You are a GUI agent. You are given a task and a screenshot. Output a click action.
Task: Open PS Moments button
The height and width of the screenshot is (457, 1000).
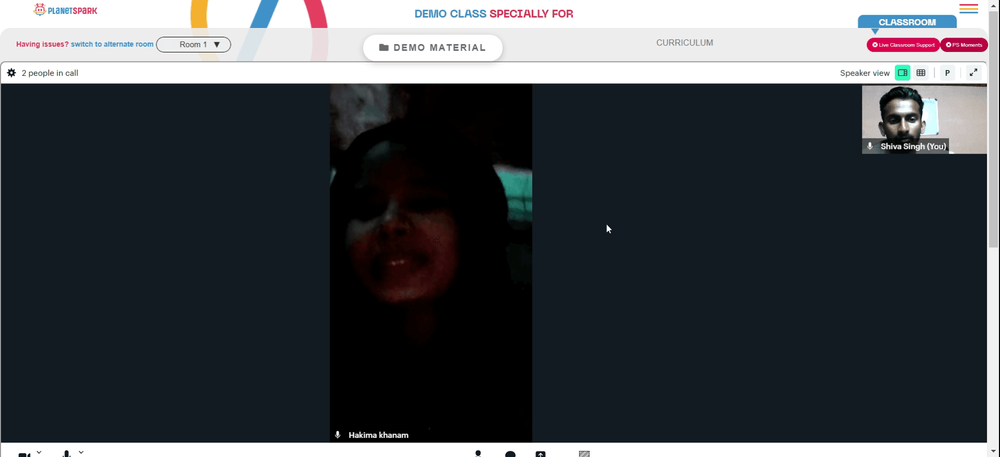click(964, 45)
